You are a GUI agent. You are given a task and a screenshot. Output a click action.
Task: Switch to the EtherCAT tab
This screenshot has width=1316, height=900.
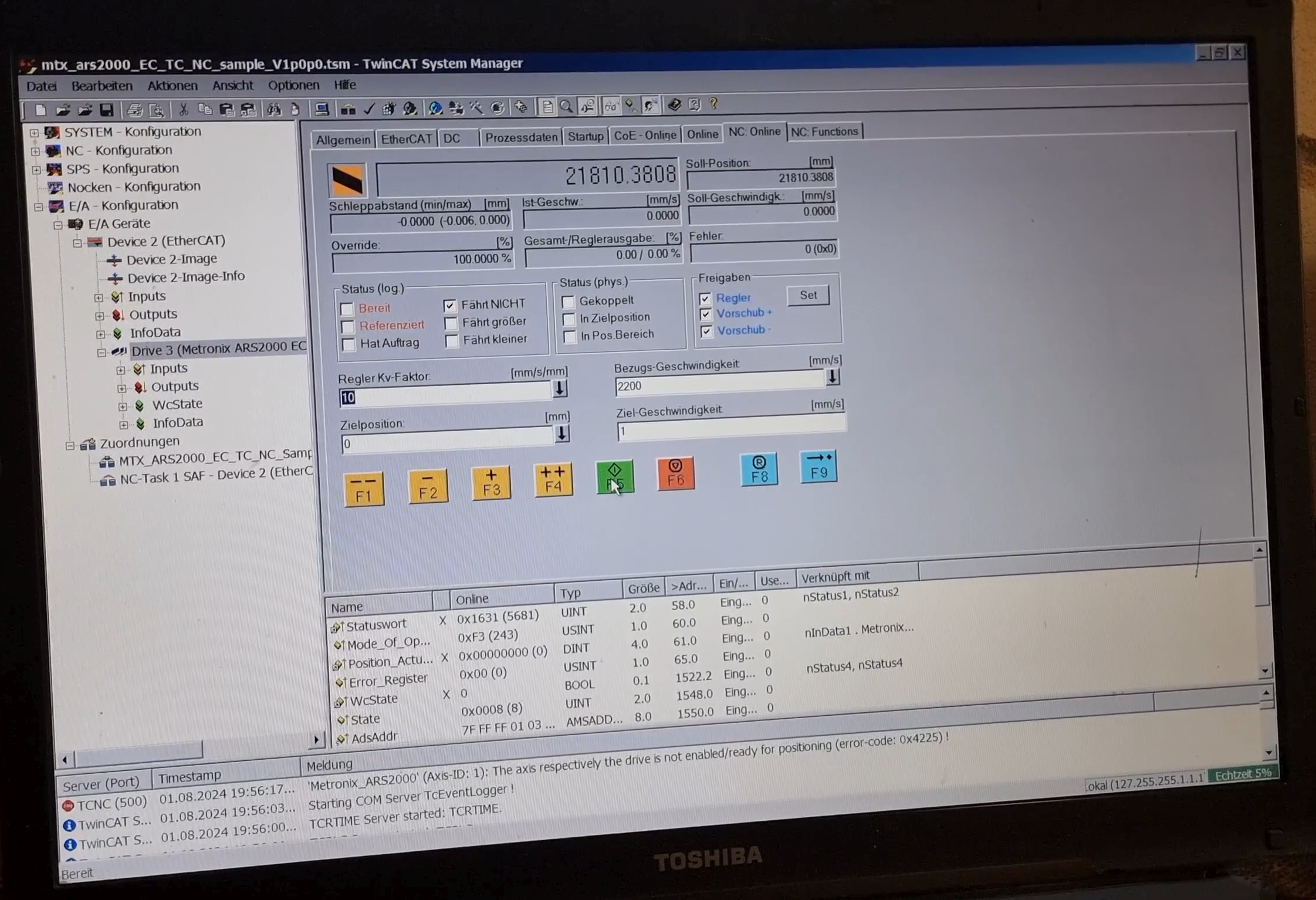(x=405, y=139)
